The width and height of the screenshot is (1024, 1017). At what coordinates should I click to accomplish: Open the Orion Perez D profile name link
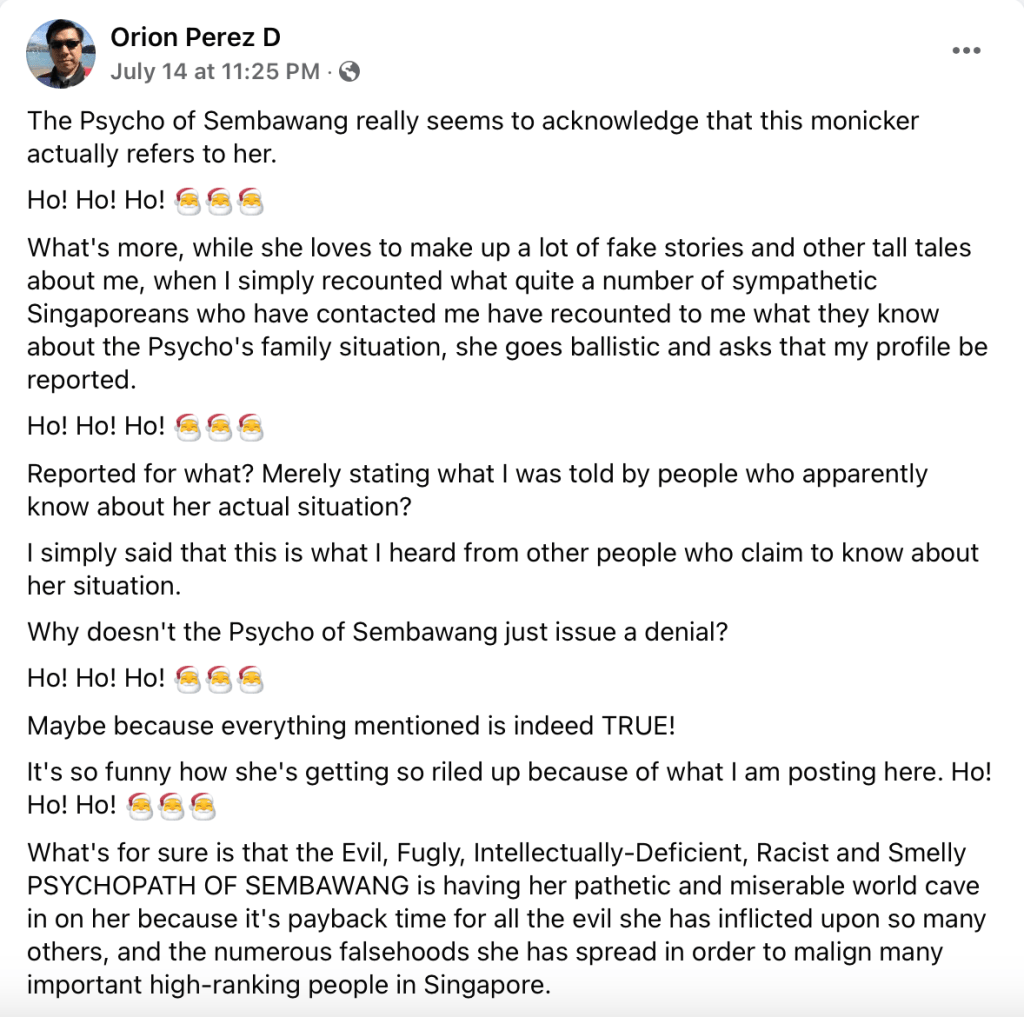coord(195,38)
